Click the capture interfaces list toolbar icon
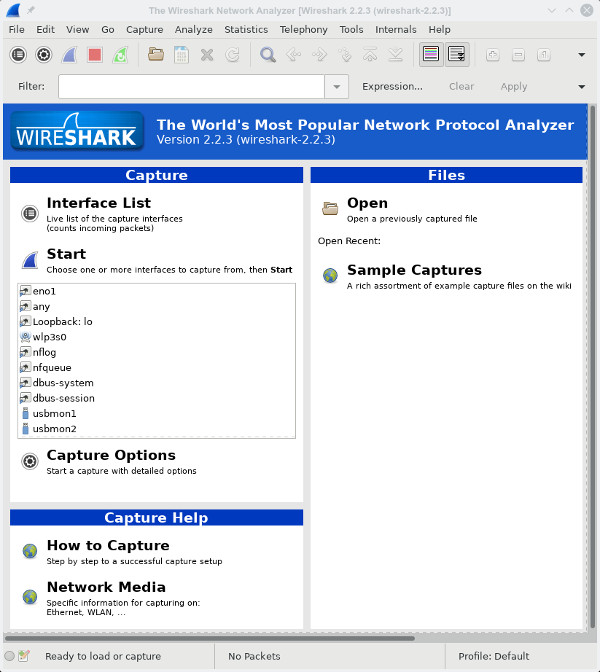The height and width of the screenshot is (672, 600). pos(18,55)
